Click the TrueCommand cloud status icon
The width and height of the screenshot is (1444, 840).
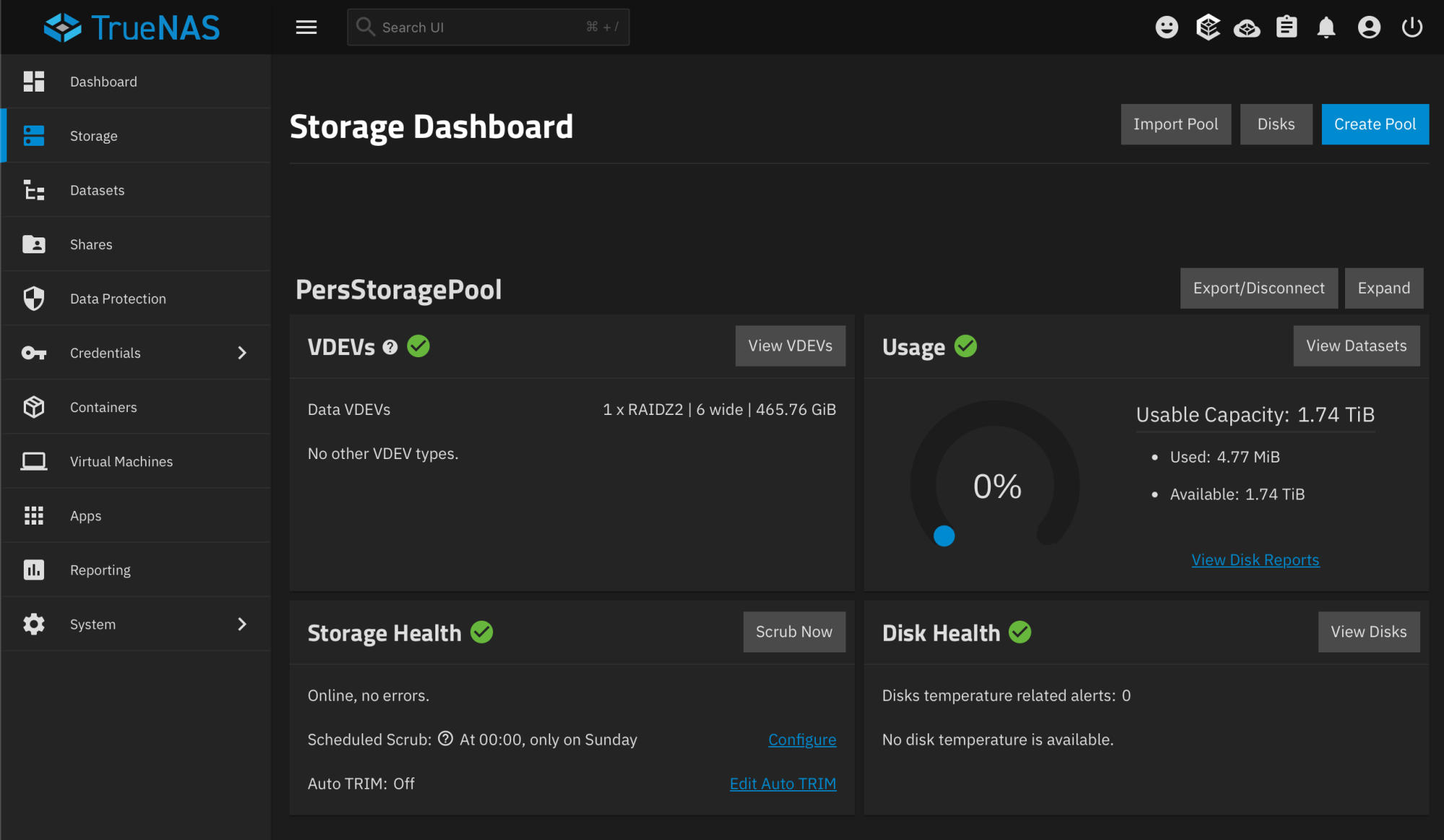(1247, 28)
